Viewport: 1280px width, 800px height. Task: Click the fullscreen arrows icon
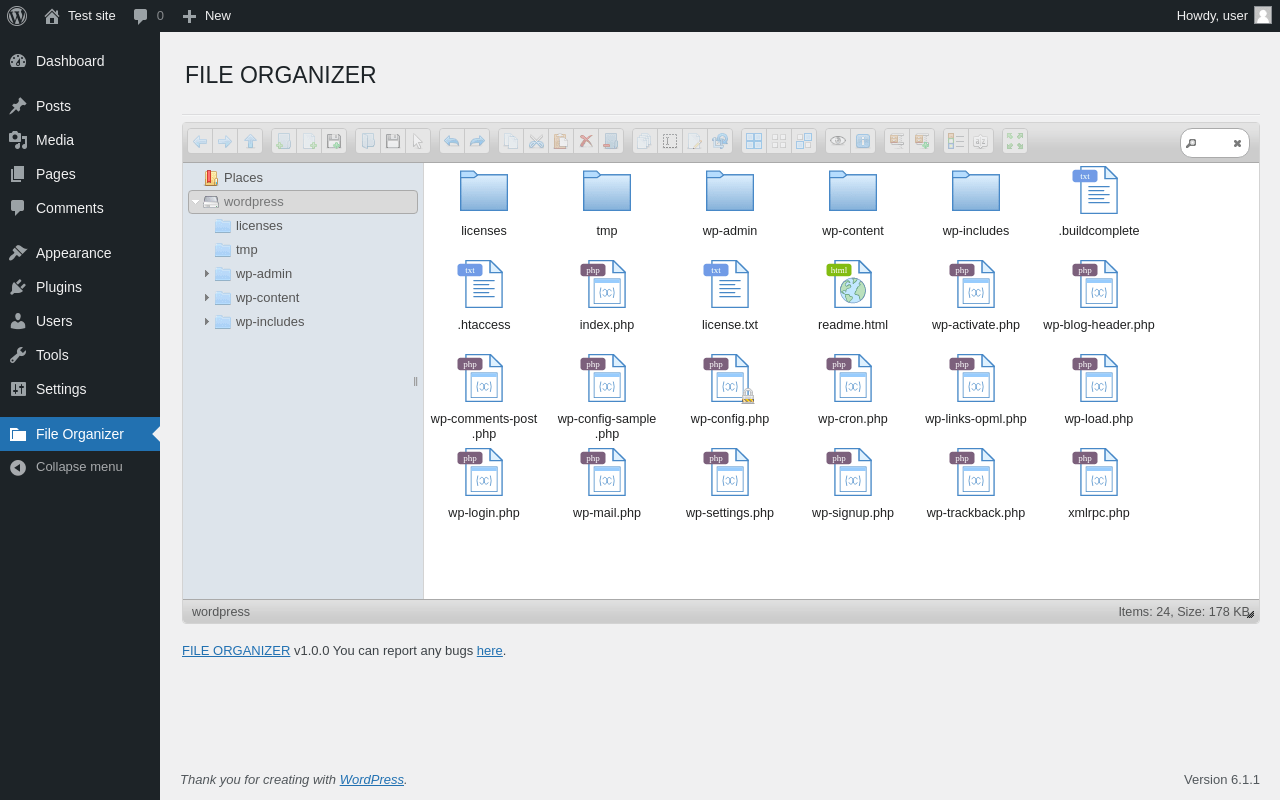coord(1015,141)
